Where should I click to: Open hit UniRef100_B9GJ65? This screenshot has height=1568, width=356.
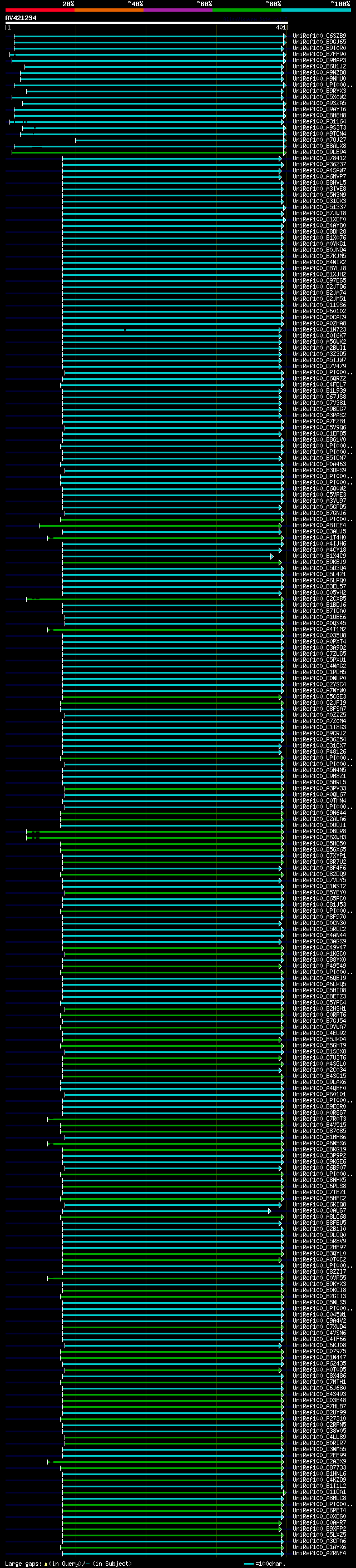point(319,42)
